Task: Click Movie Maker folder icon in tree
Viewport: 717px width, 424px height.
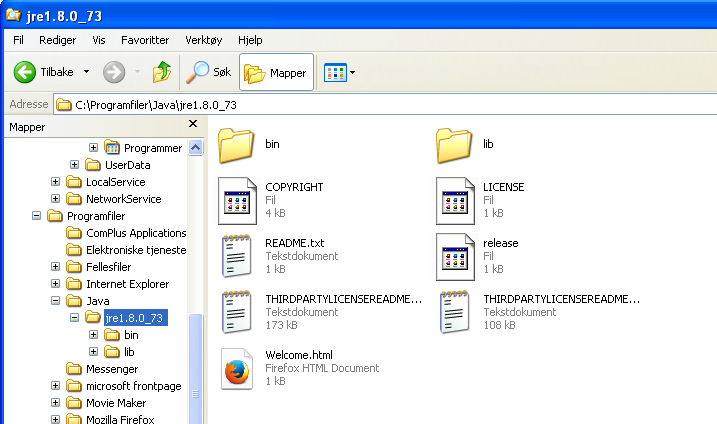Action: click(74, 403)
